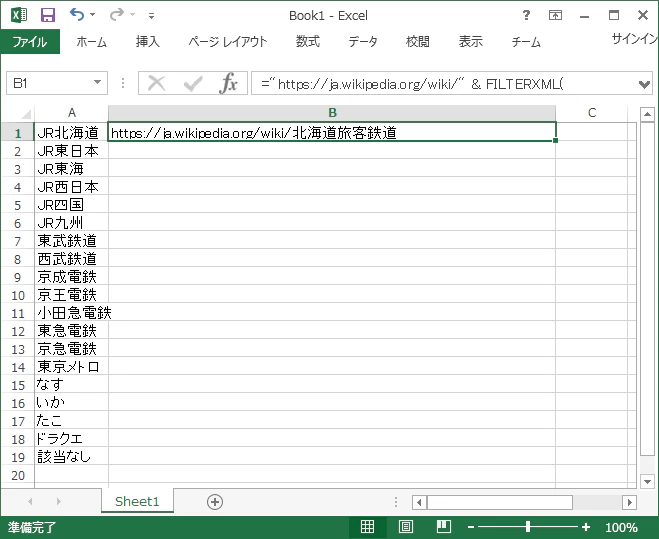Open Excel Help question mark
Screen dimensions: 659x539
526,16
